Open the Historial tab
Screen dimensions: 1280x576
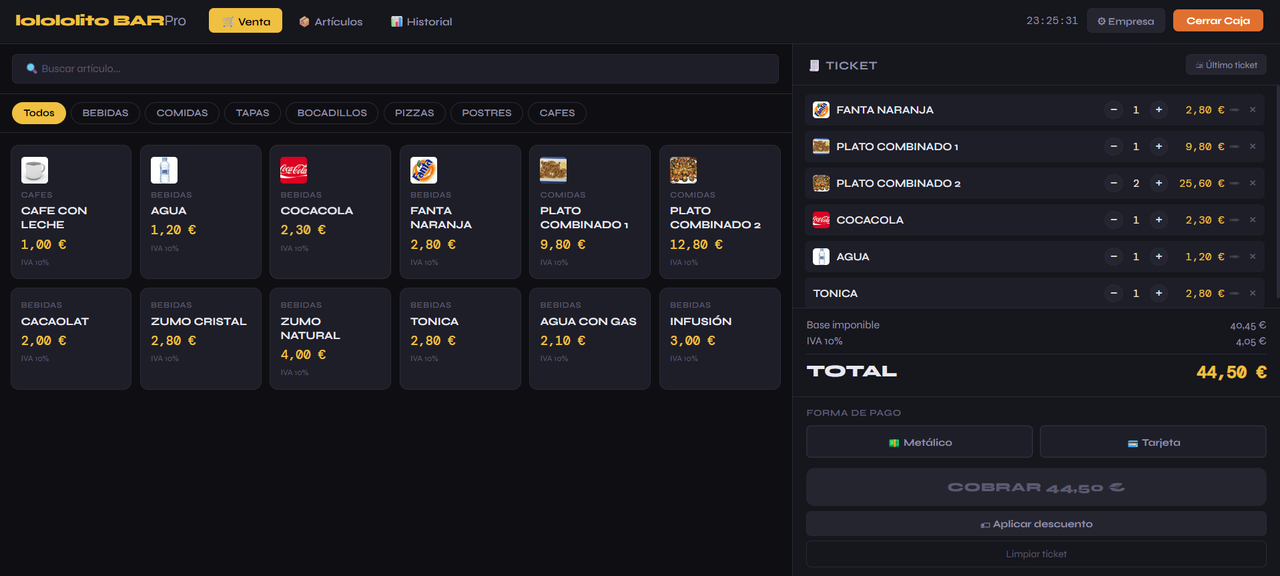click(x=421, y=21)
